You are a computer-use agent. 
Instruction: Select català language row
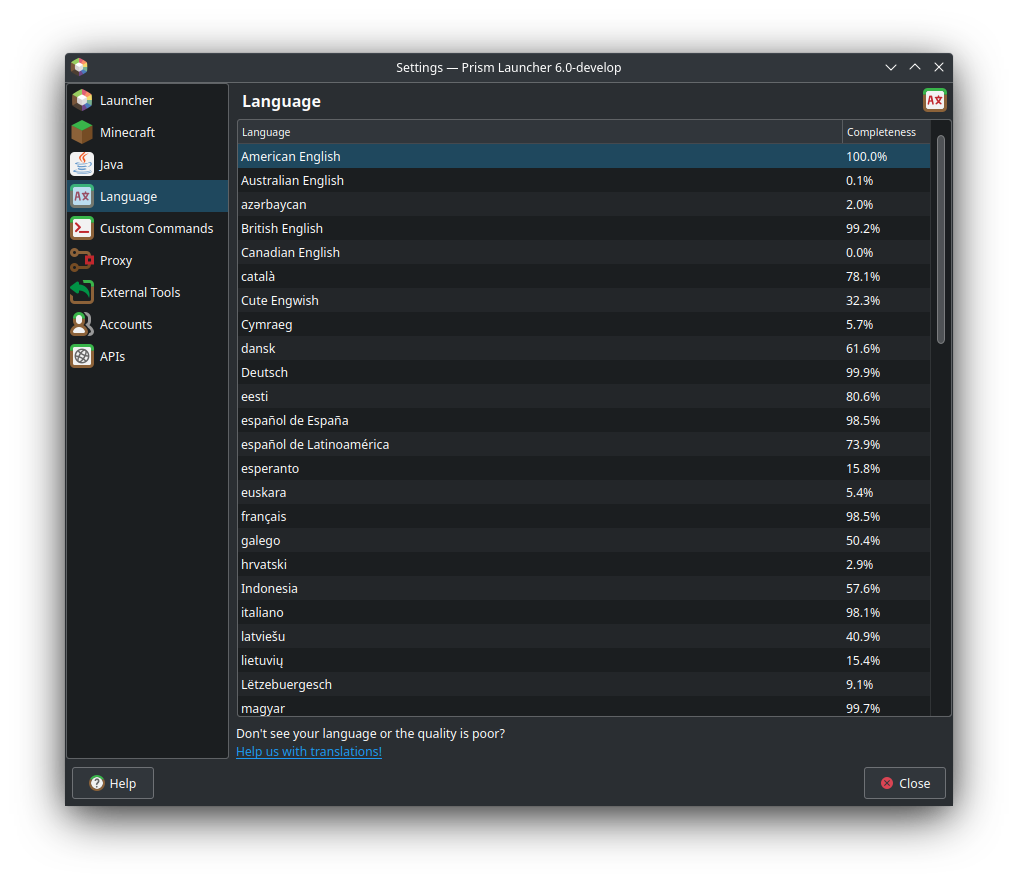pyautogui.click(x=584, y=277)
